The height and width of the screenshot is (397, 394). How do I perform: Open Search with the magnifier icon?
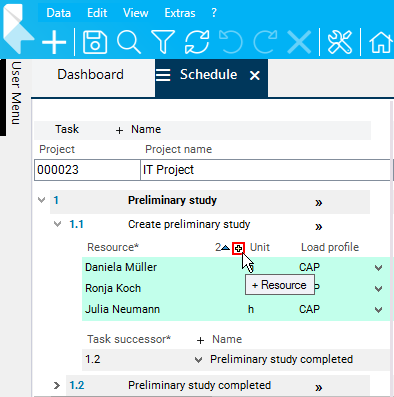129,42
